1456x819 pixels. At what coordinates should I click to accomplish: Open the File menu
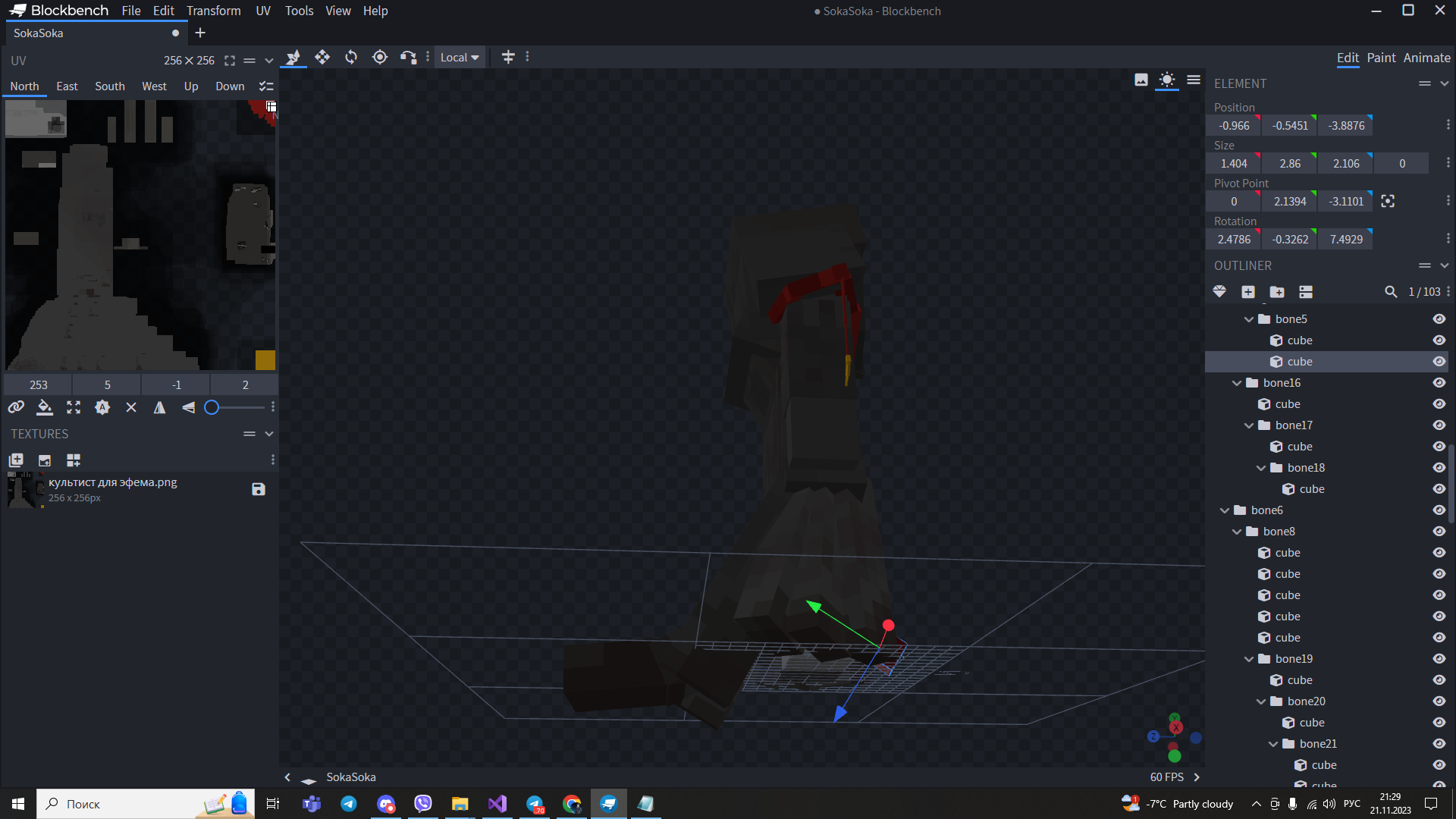point(131,11)
